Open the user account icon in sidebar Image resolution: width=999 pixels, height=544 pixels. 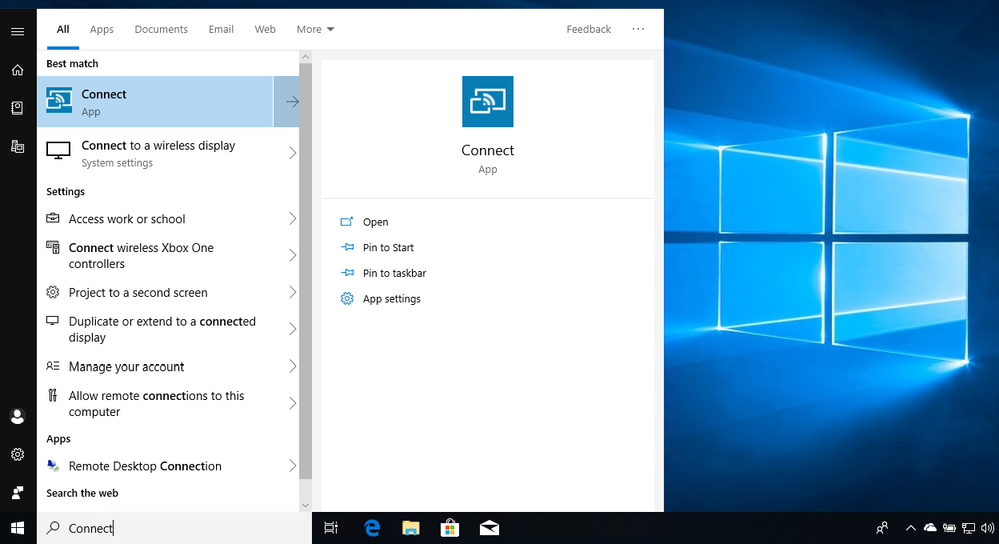click(18, 417)
